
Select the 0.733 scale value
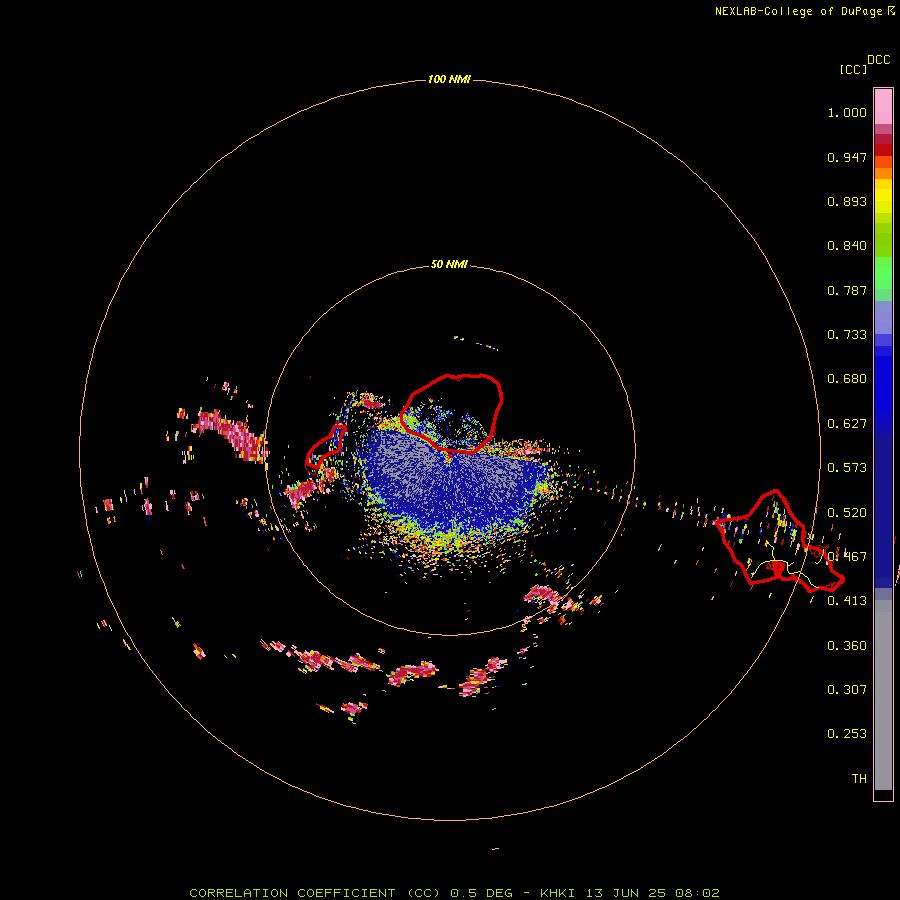tap(847, 335)
